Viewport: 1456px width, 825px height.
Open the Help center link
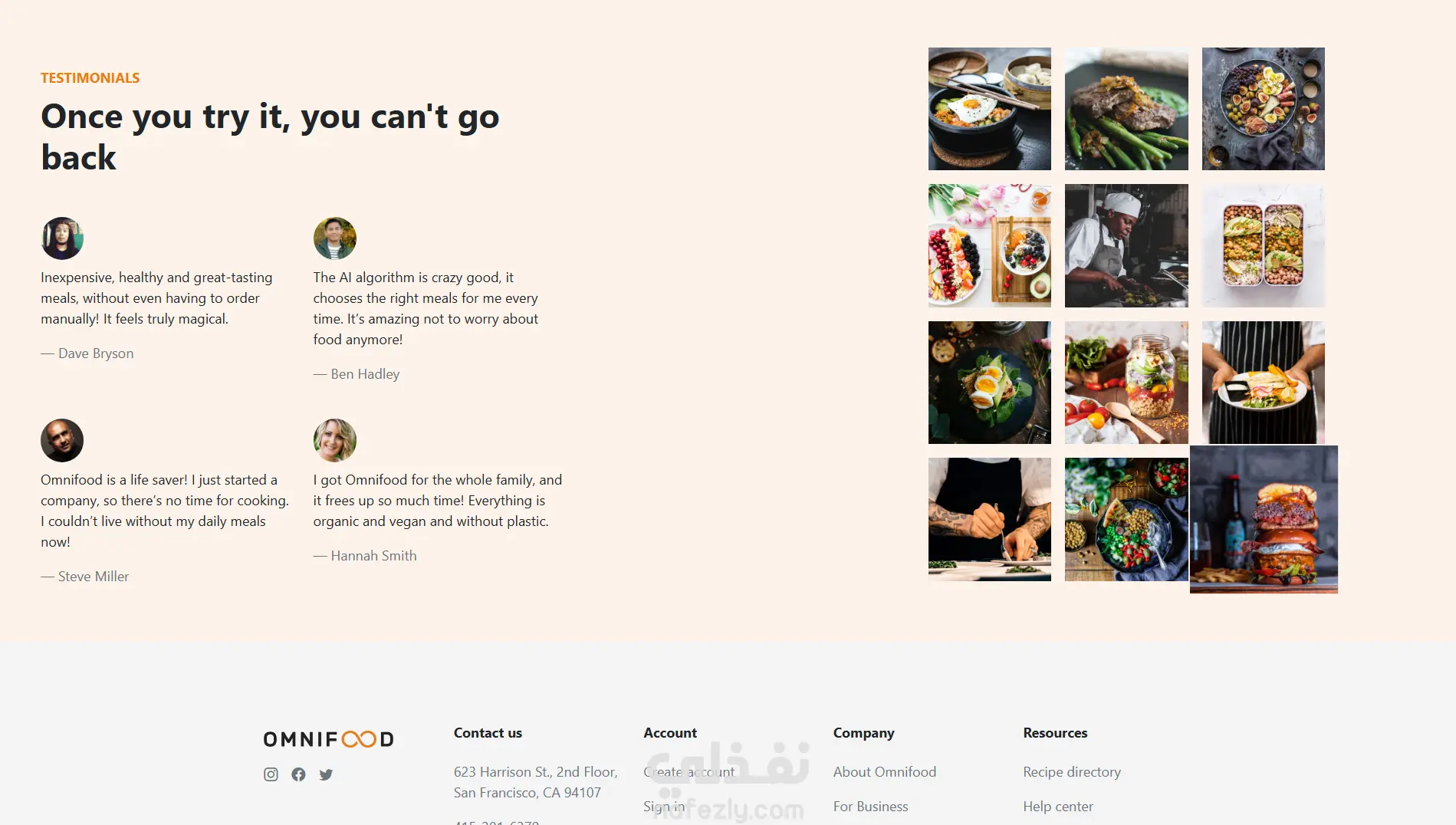pos(1058,807)
